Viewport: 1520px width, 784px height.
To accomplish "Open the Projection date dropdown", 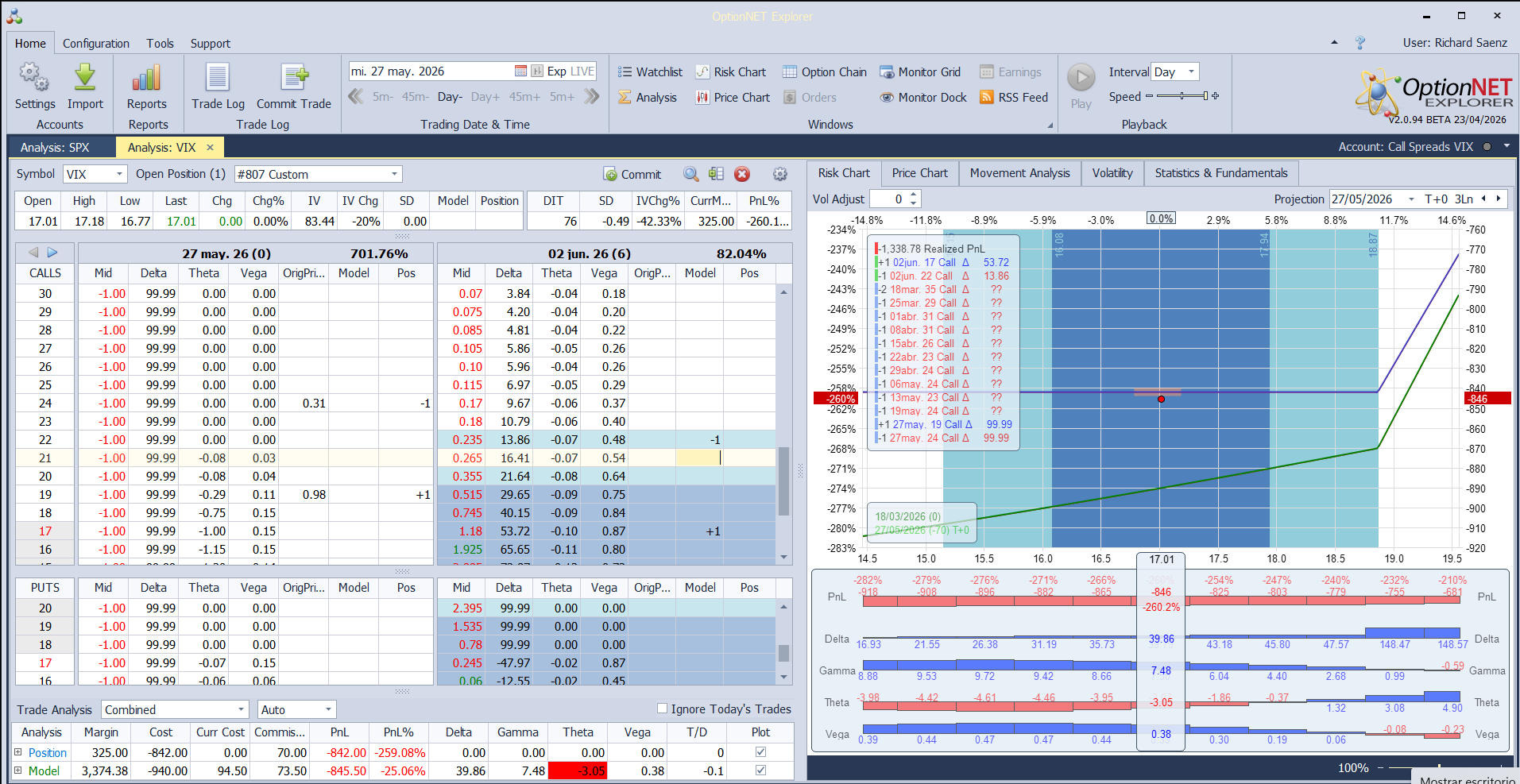I will (x=1411, y=199).
